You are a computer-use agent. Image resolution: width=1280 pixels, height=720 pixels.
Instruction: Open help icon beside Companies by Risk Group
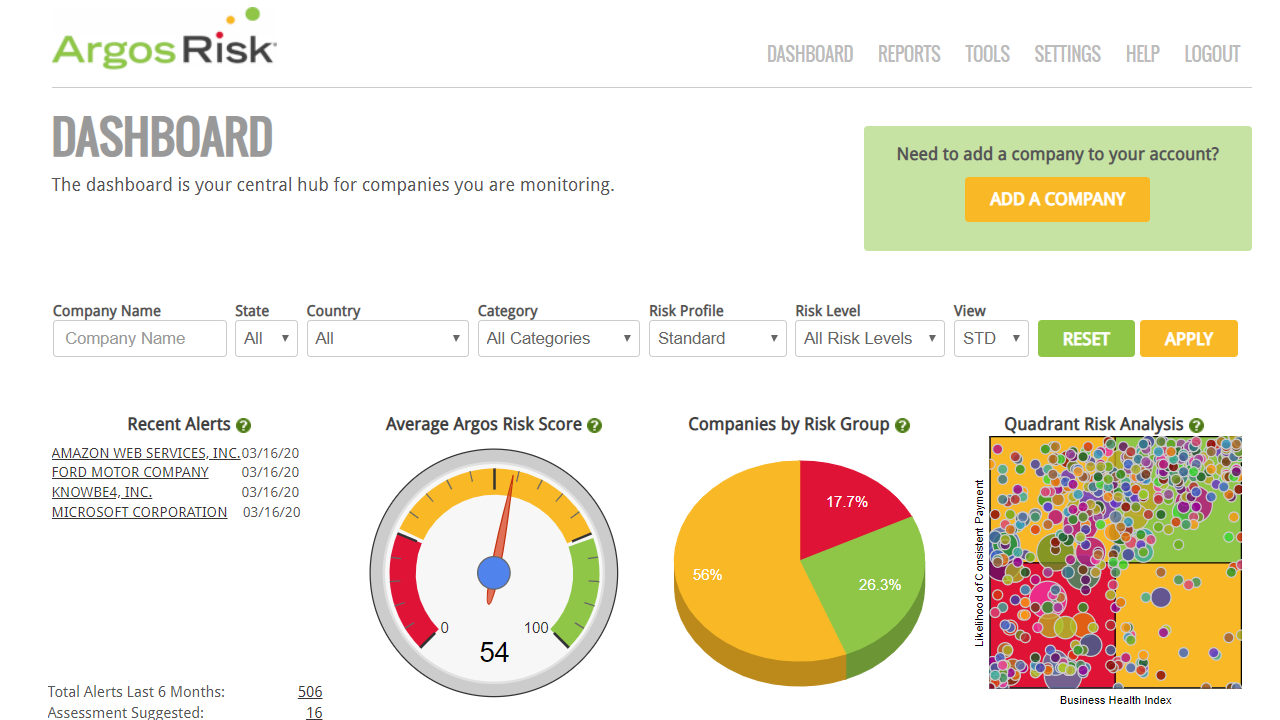(x=903, y=426)
